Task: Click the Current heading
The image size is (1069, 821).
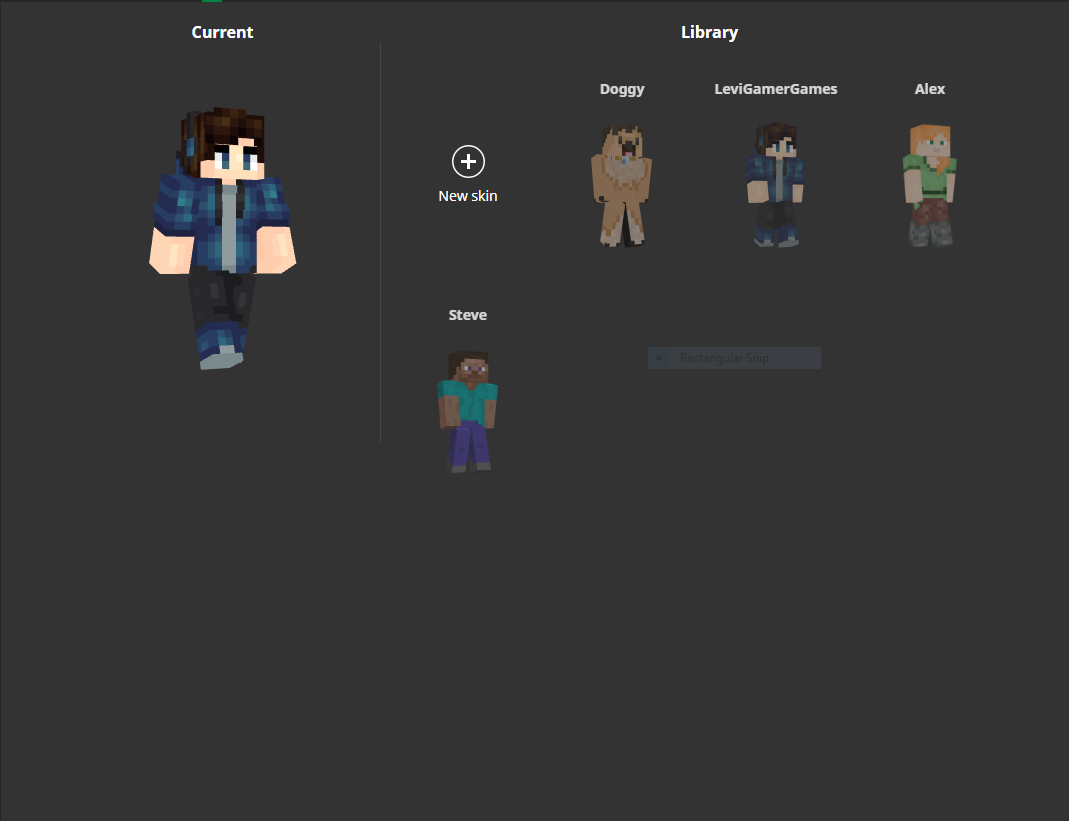Action: pyautogui.click(x=222, y=33)
